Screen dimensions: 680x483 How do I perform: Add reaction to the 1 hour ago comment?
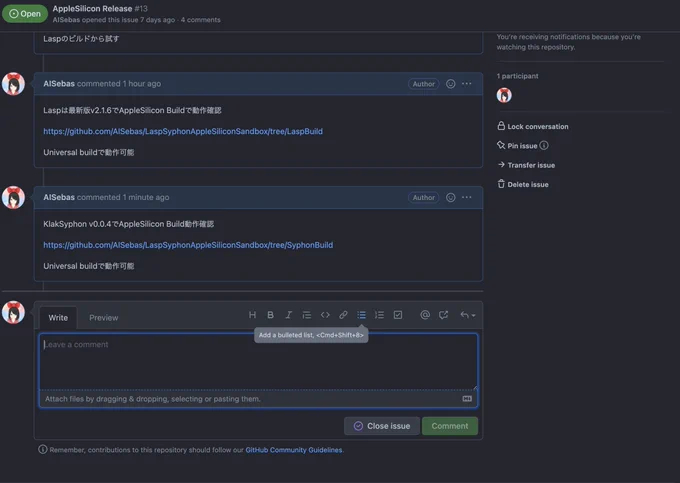451,84
